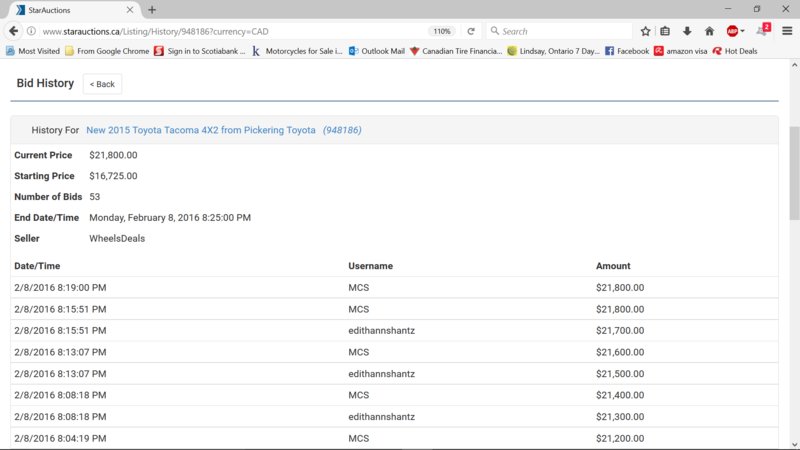The image size is (800, 450).
Task: Select the StarAuctions browser tab
Action: (74, 10)
